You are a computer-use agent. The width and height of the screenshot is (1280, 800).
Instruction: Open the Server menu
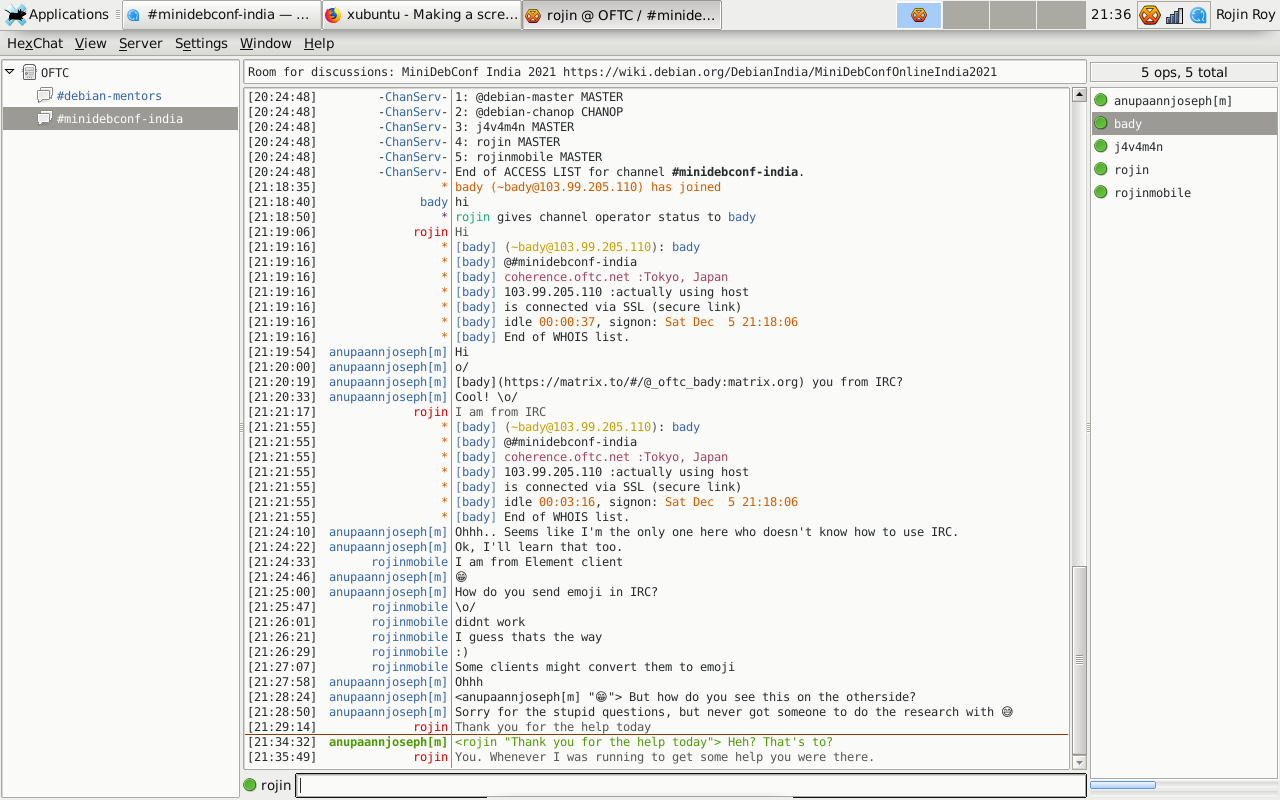pyautogui.click(x=140, y=43)
